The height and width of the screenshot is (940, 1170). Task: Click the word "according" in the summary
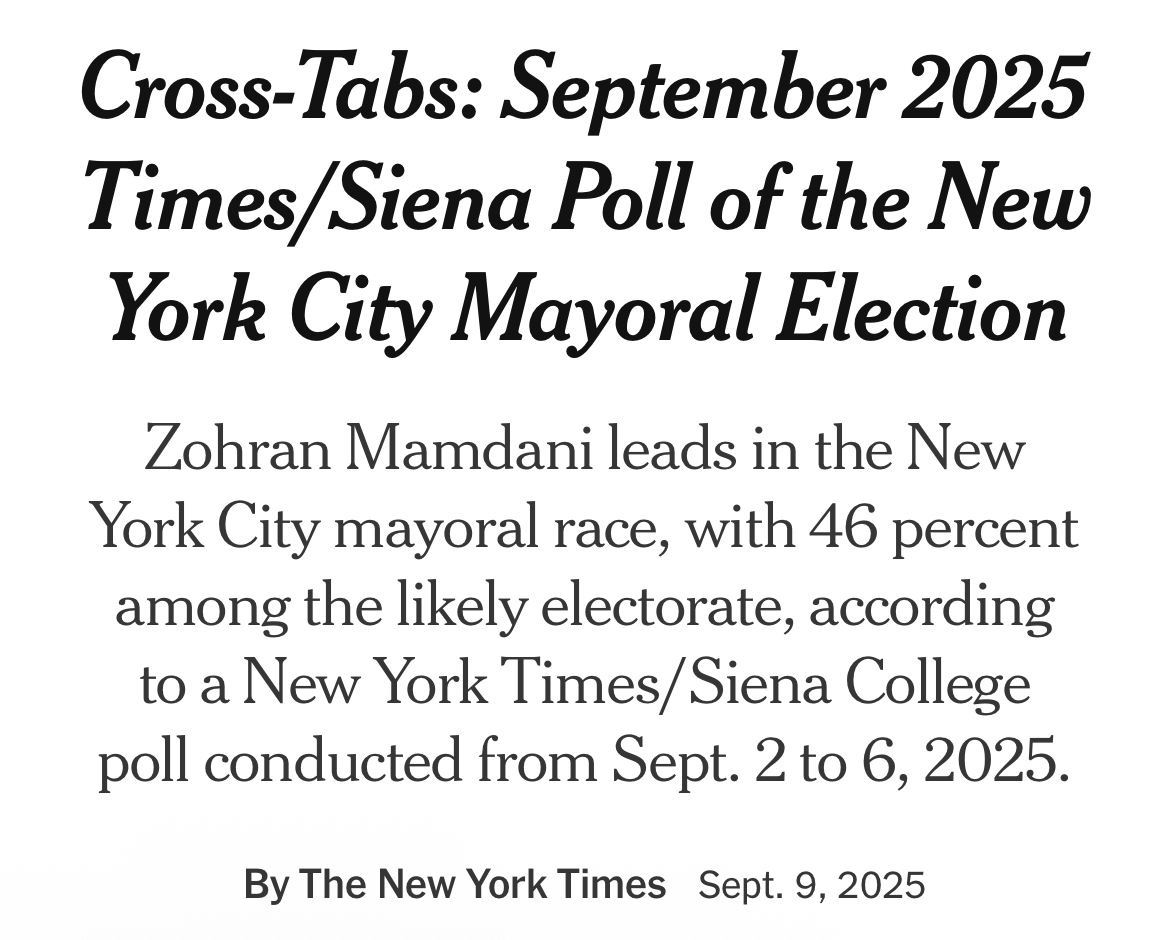[932, 606]
